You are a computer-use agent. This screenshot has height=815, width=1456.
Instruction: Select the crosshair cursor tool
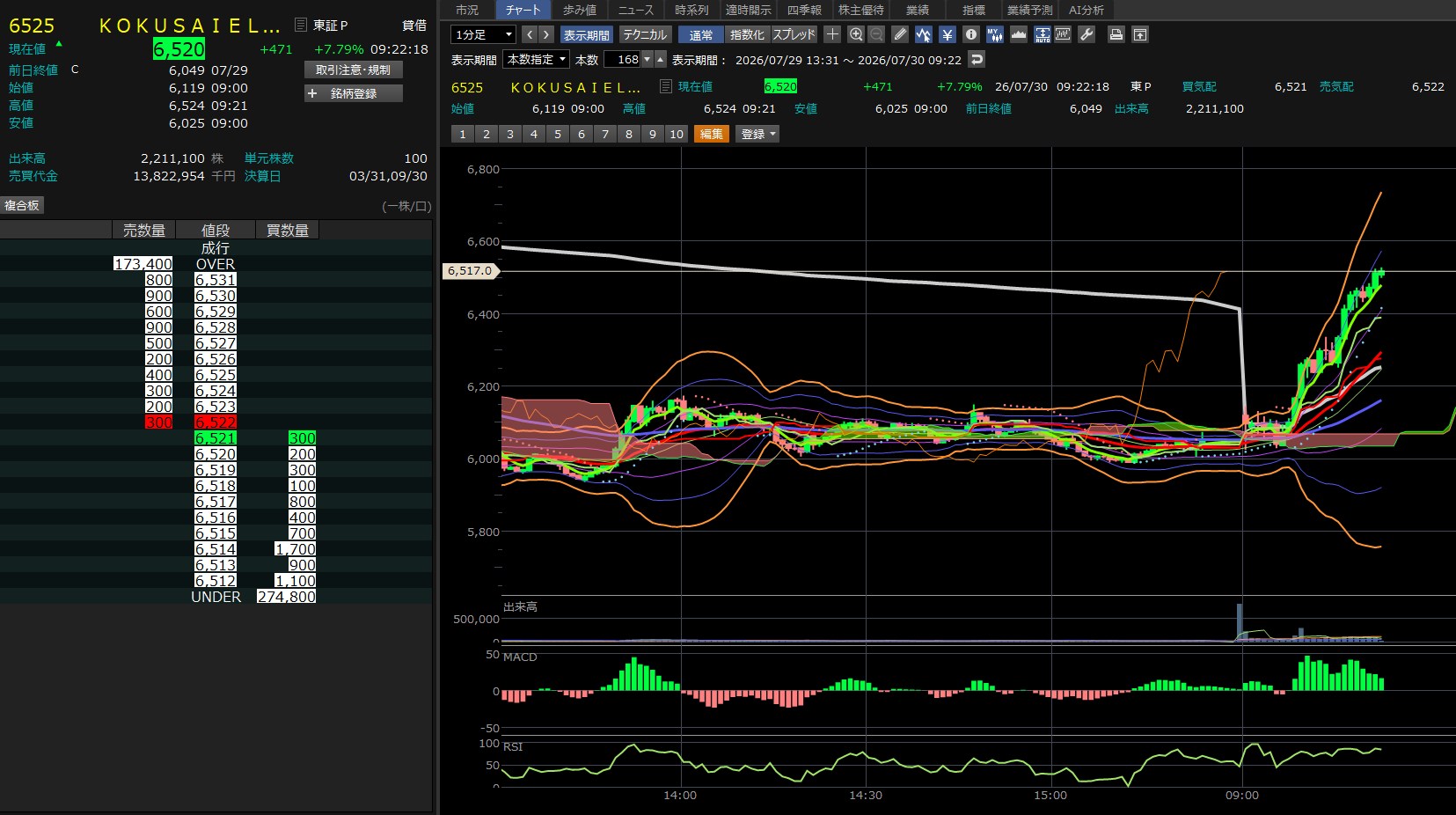[832, 34]
